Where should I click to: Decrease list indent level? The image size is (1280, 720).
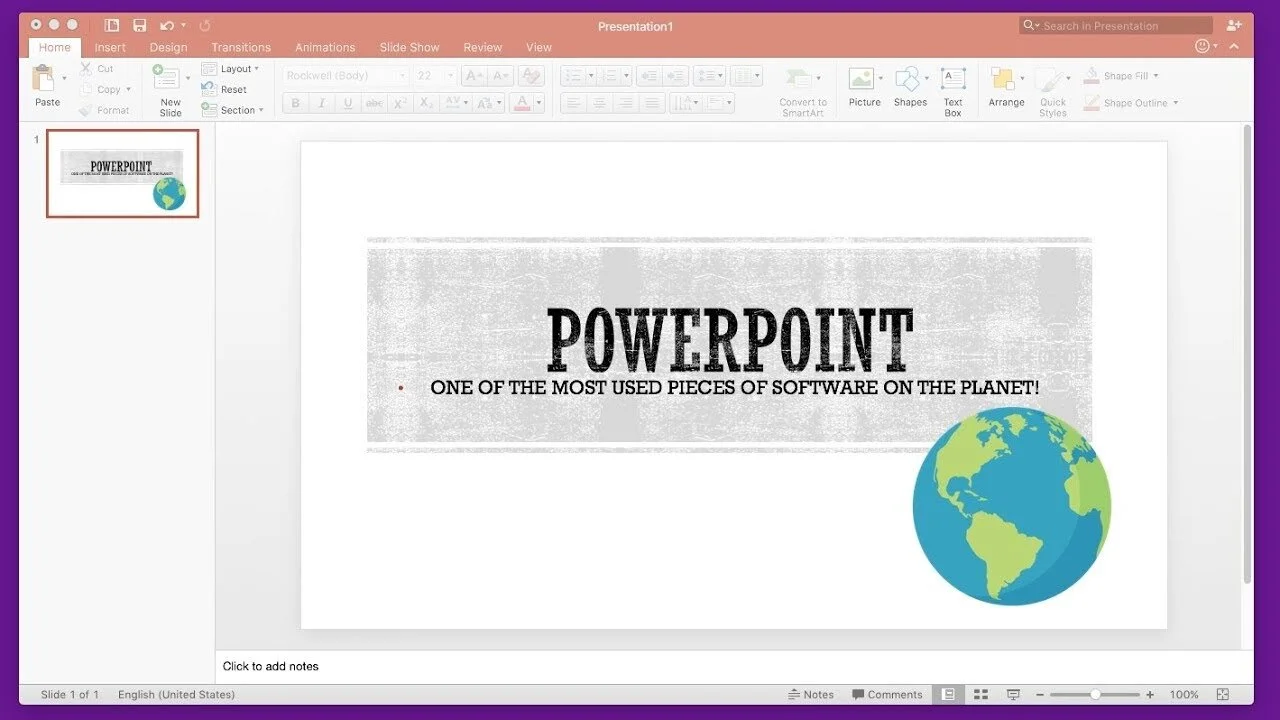[x=649, y=76]
